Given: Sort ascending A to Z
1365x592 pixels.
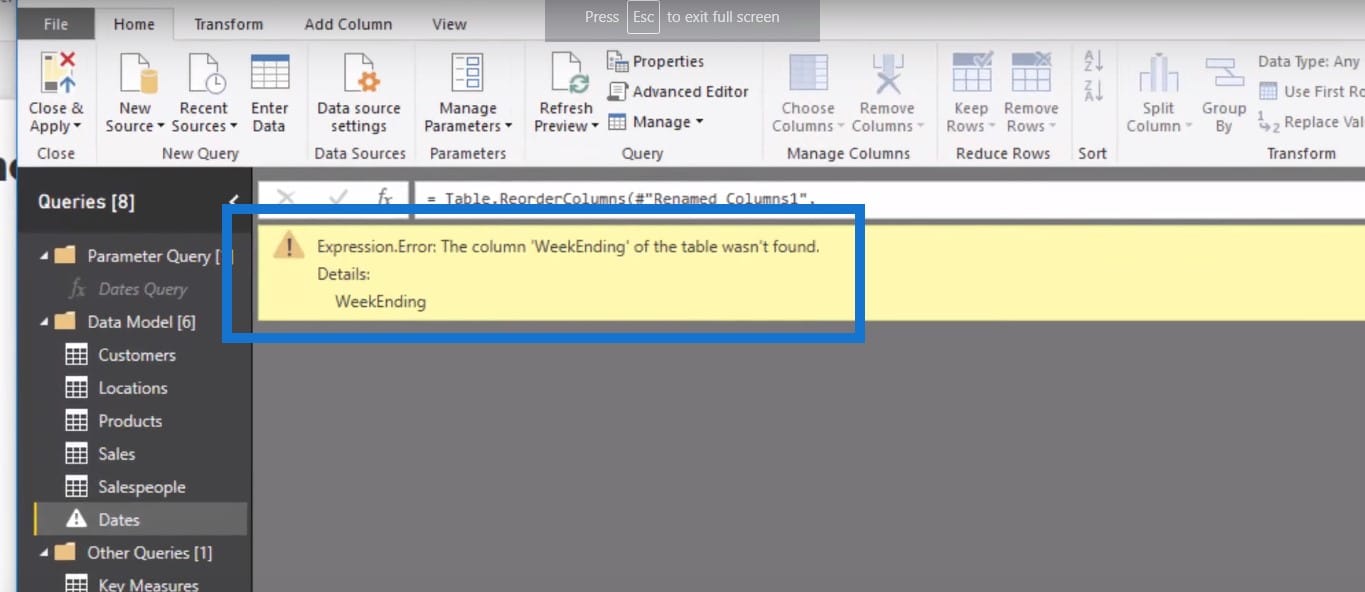Looking at the screenshot, I should 1093,60.
